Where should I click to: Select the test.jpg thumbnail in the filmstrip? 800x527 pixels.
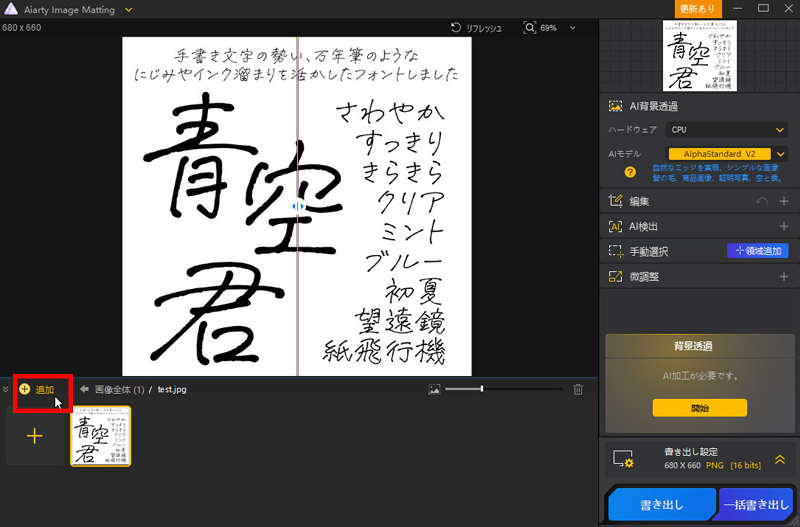(x=100, y=436)
